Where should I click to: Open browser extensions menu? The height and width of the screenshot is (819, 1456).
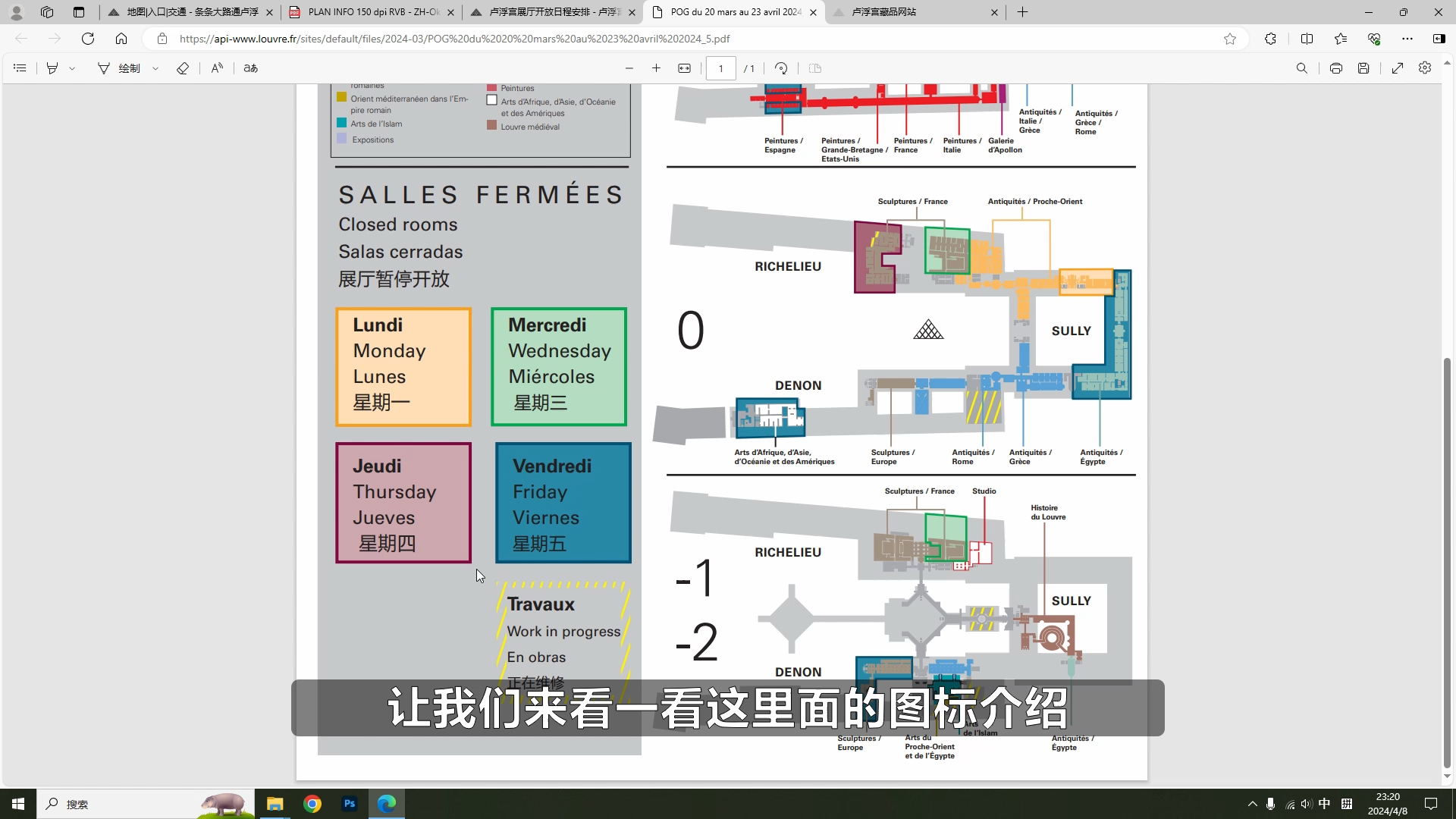(1271, 39)
